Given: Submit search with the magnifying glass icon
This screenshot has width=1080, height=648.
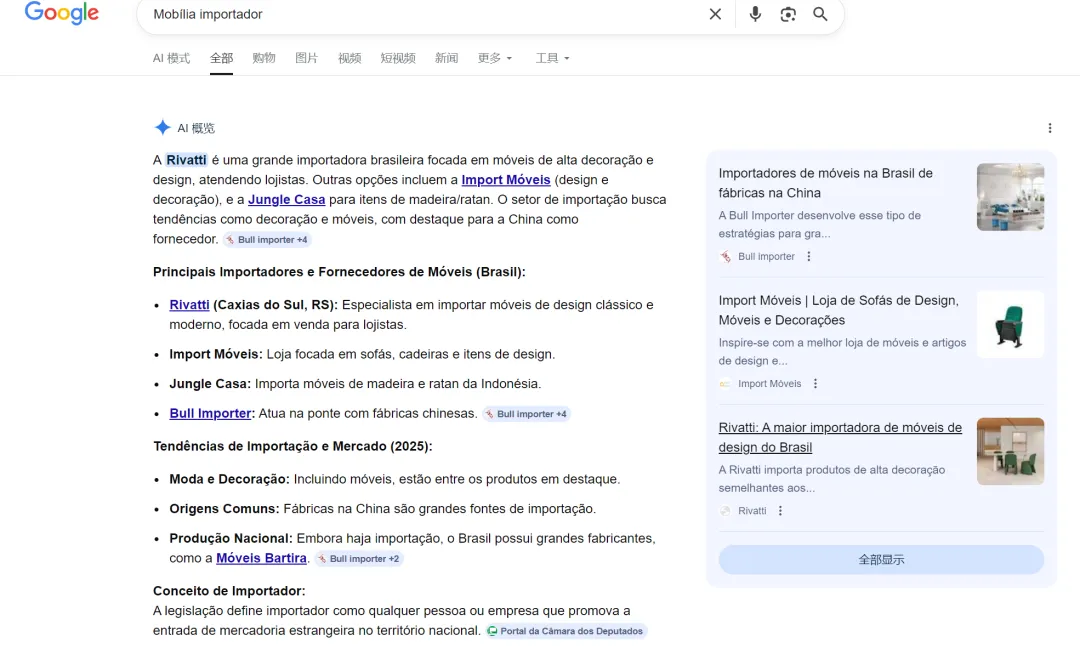Looking at the screenshot, I should [x=820, y=14].
